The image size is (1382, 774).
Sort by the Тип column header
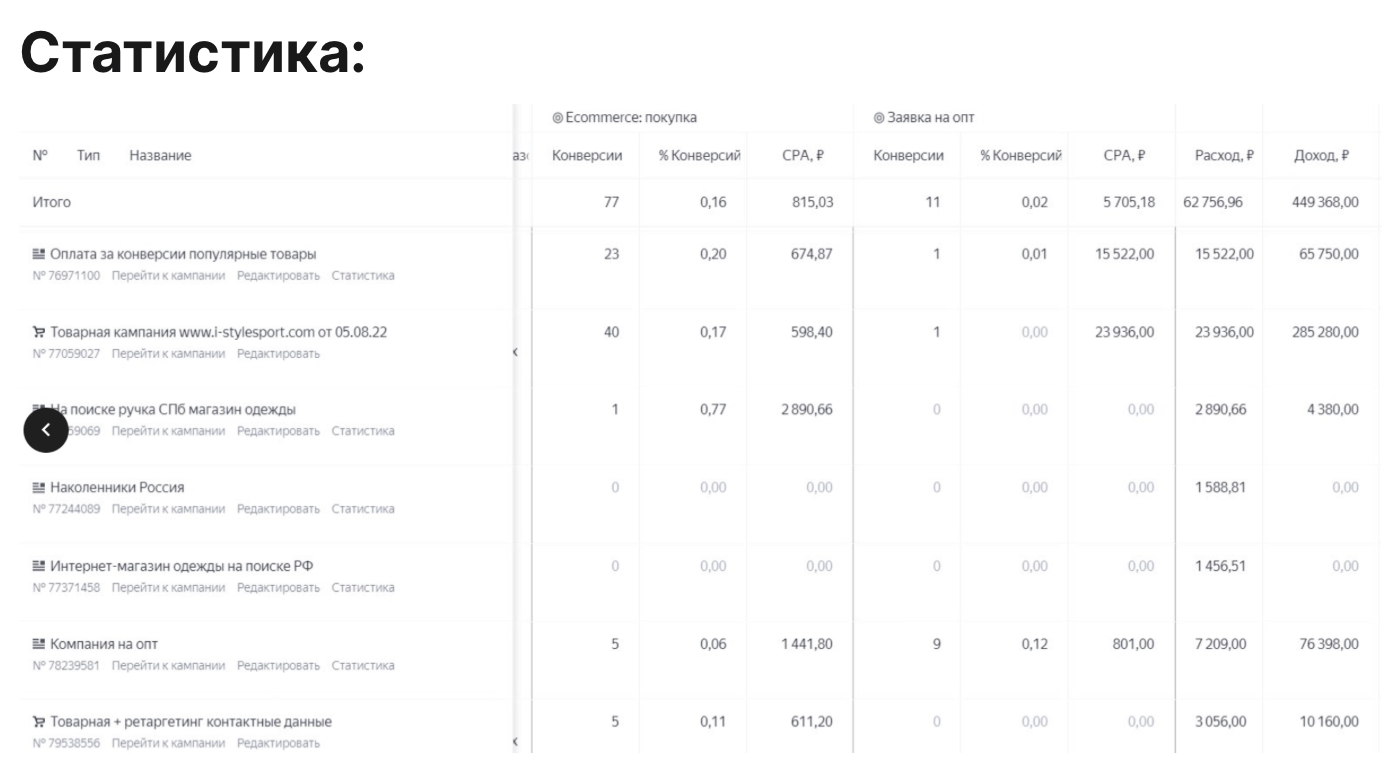coord(88,156)
